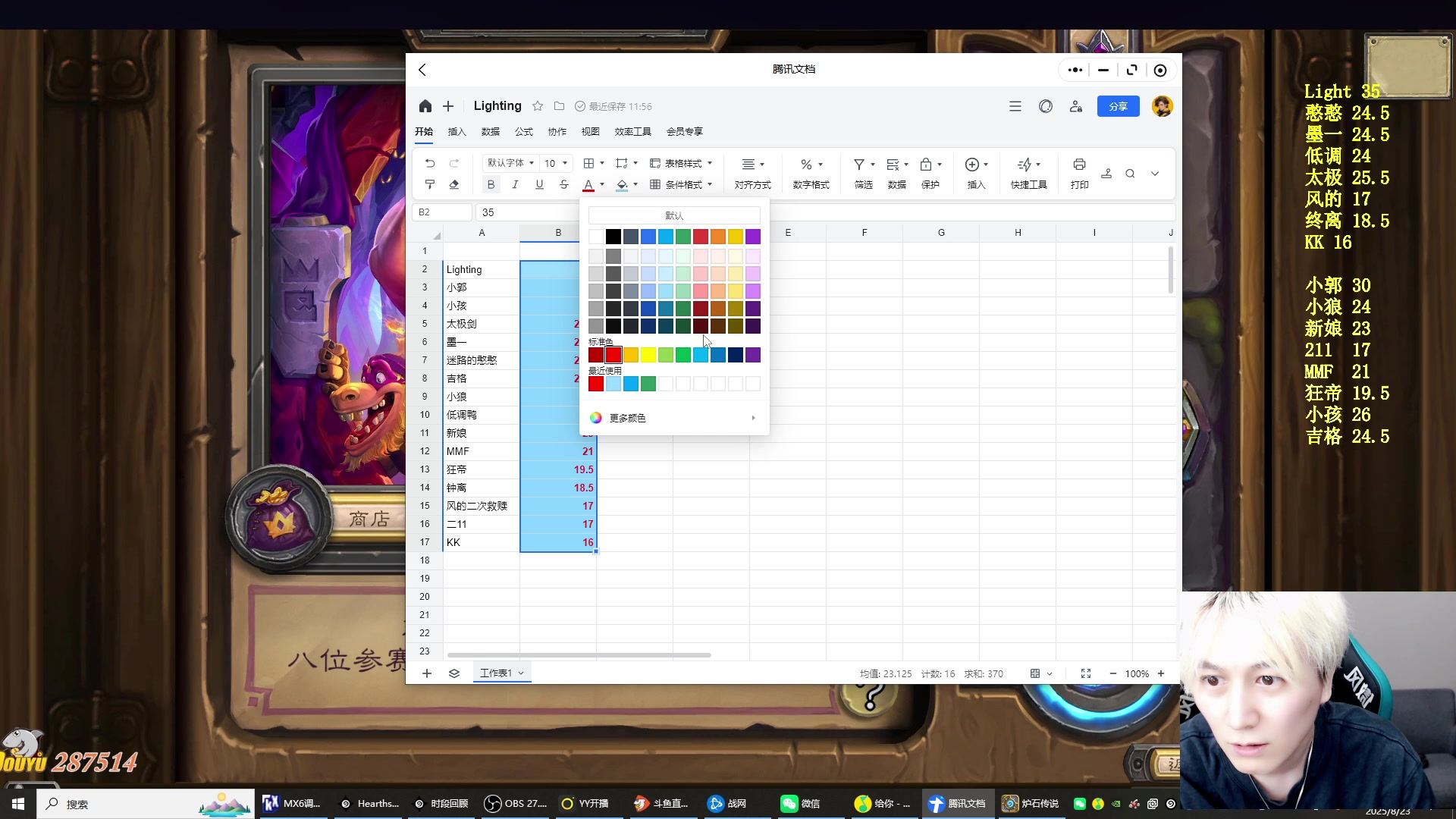Toggle strikethrough formatting
The image size is (1456, 819).
(x=563, y=184)
